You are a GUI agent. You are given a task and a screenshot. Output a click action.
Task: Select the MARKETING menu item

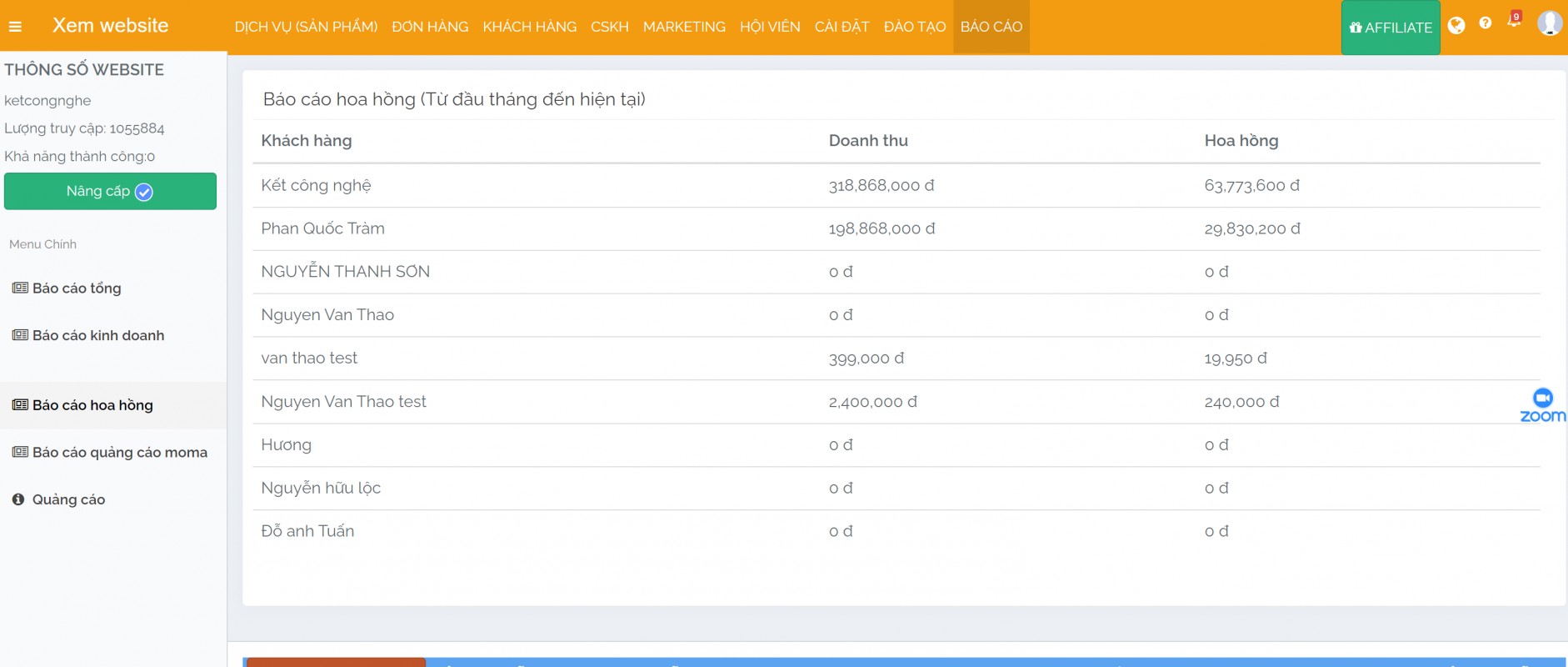tap(684, 27)
